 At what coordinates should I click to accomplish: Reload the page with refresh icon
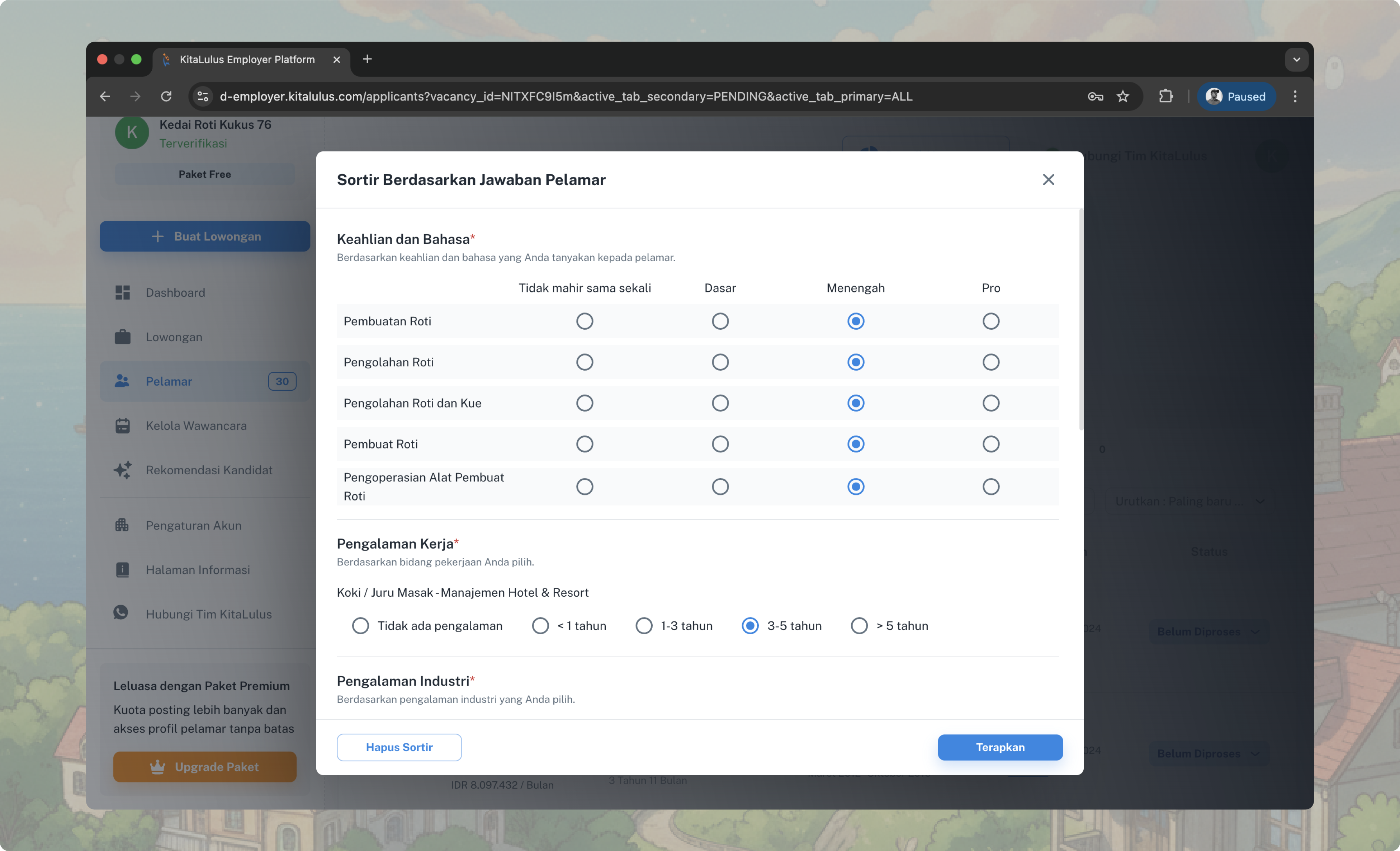(x=166, y=97)
